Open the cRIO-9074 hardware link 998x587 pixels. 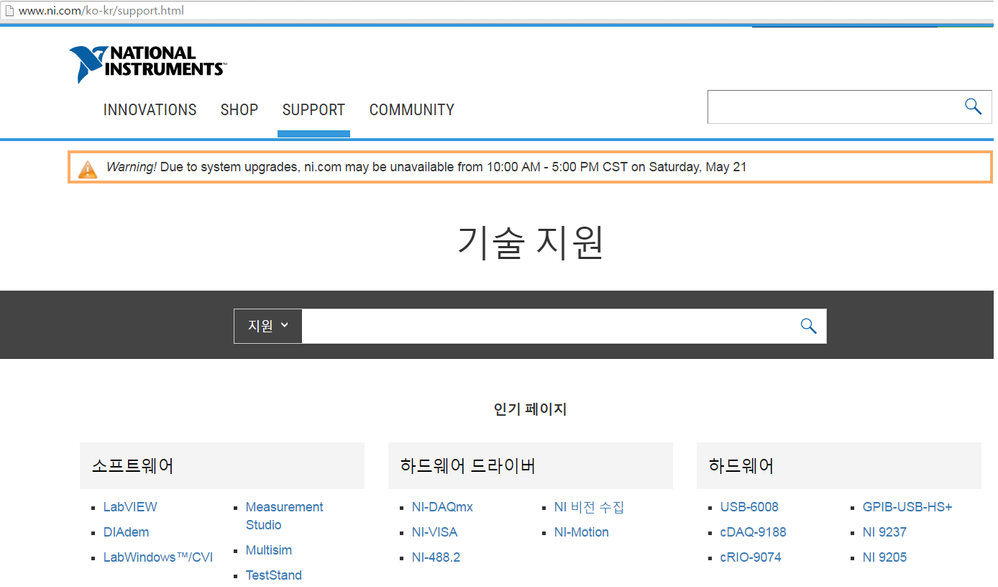750,557
